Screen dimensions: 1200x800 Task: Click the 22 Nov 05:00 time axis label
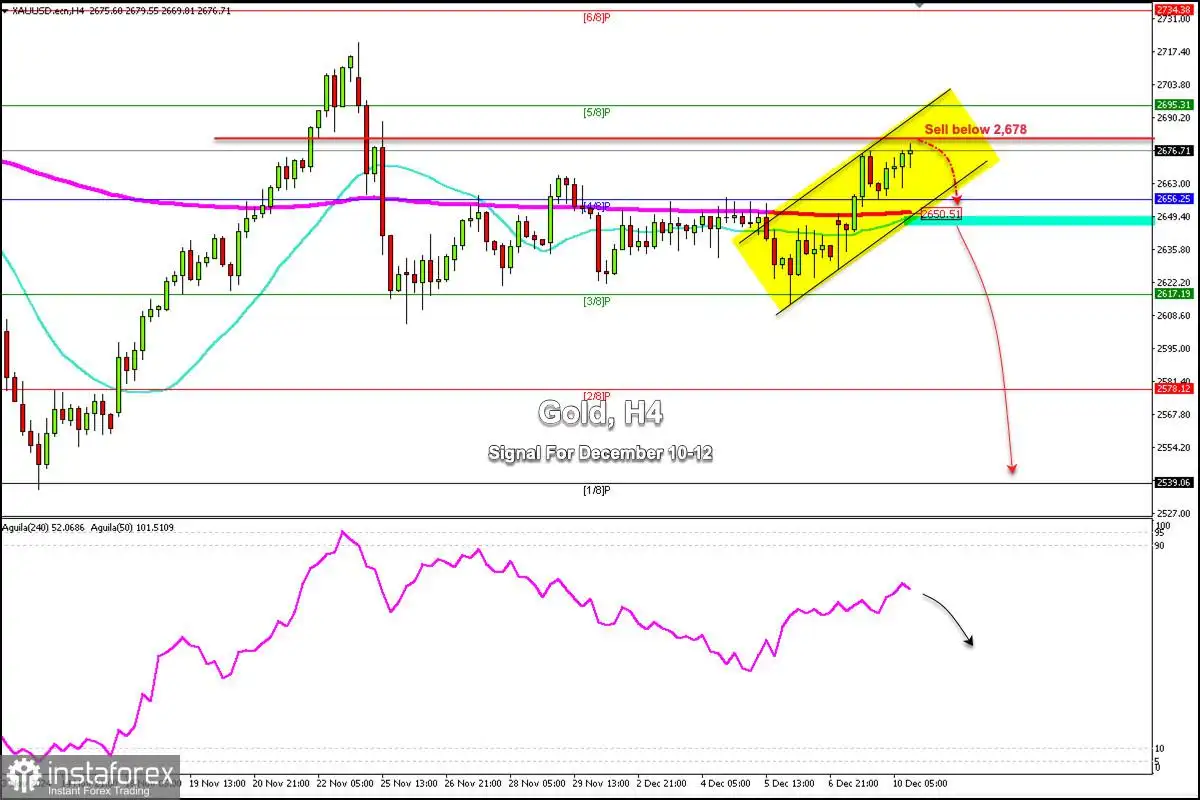click(346, 783)
